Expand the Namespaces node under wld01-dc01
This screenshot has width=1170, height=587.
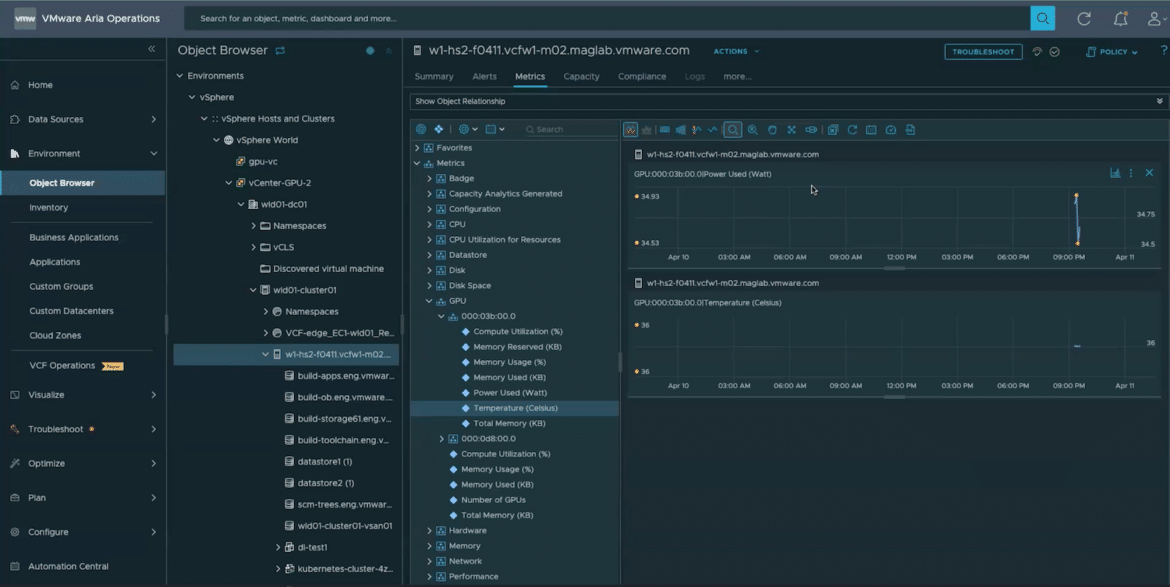point(254,225)
